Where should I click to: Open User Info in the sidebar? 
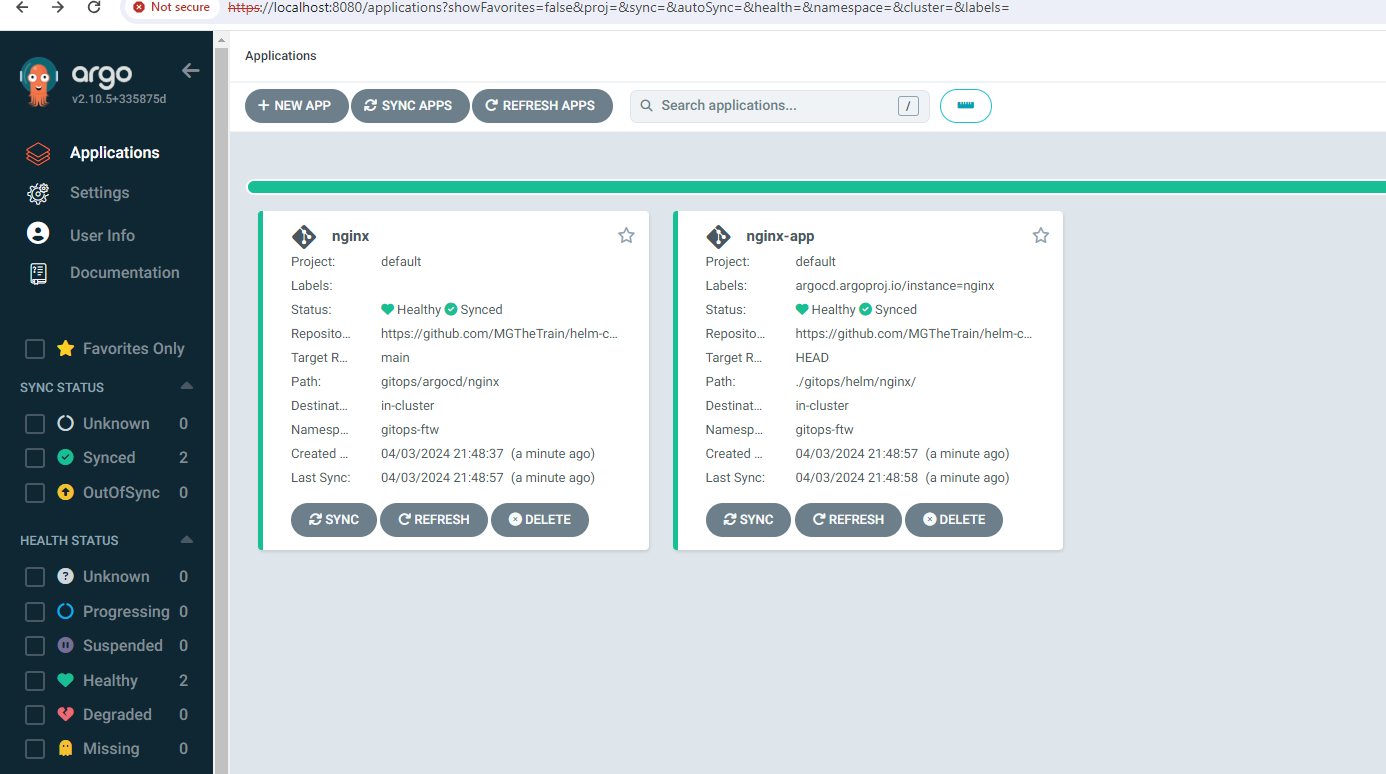[102, 235]
